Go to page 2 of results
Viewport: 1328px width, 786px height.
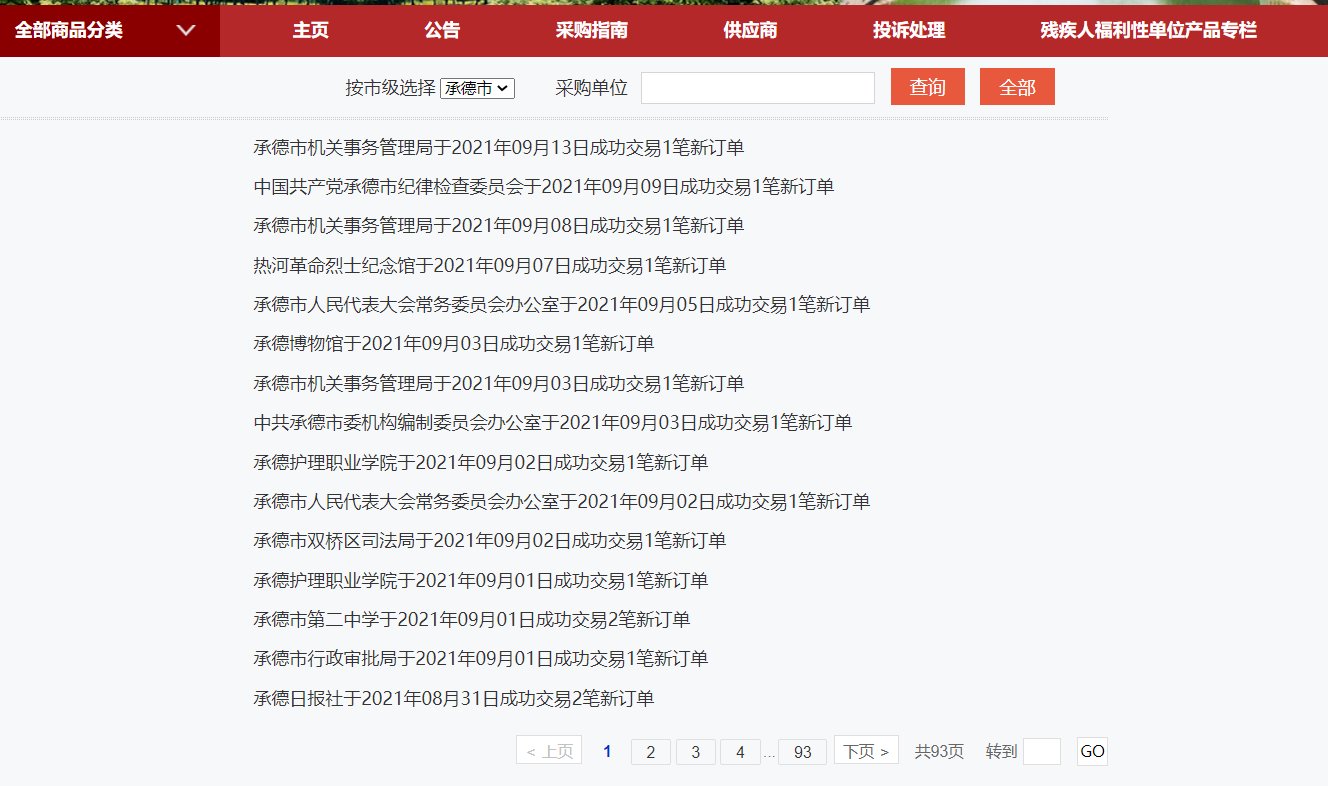pos(650,751)
